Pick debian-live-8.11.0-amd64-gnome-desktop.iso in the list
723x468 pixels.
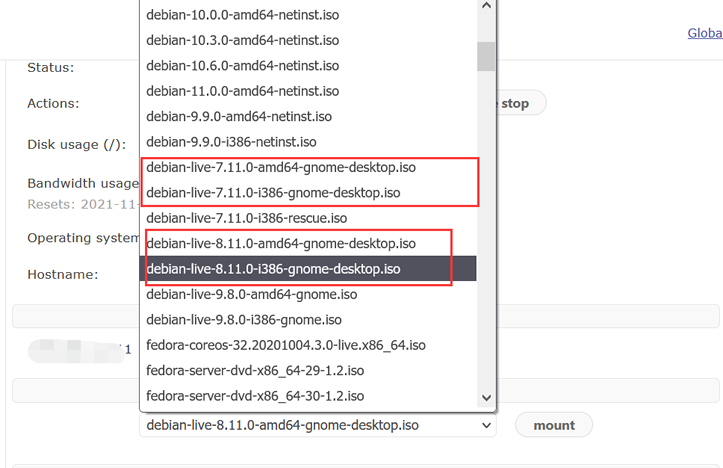tap(308, 243)
